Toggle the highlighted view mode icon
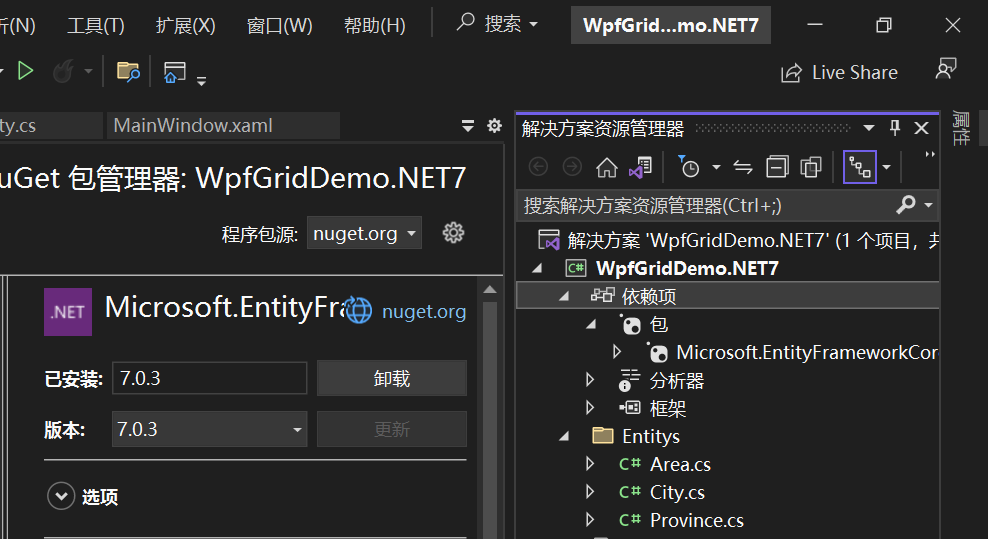 pyautogui.click(x=859, y=167)
